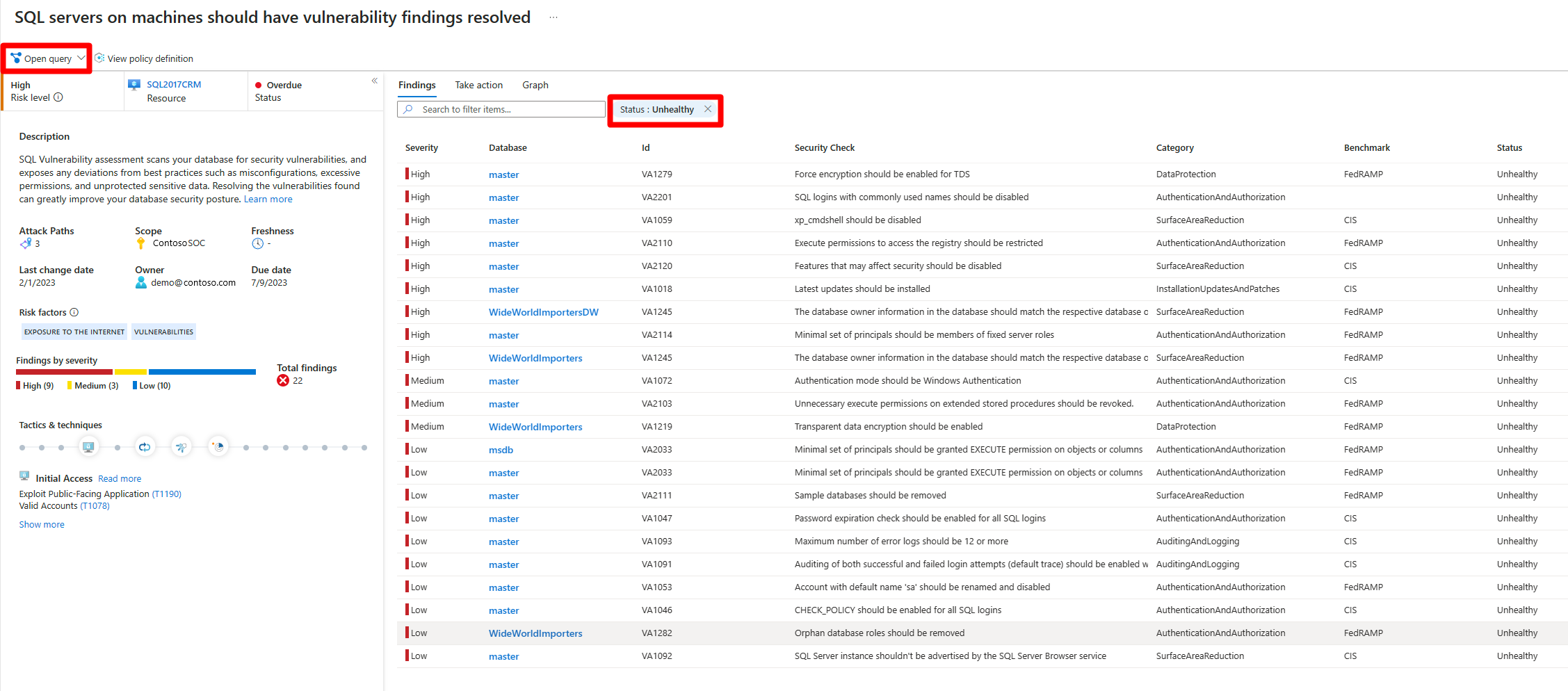Select 'Latest updates should be installed' finding
This screenshot has width=1568, height=691.
pyautogui.click(x=862, y=289)
